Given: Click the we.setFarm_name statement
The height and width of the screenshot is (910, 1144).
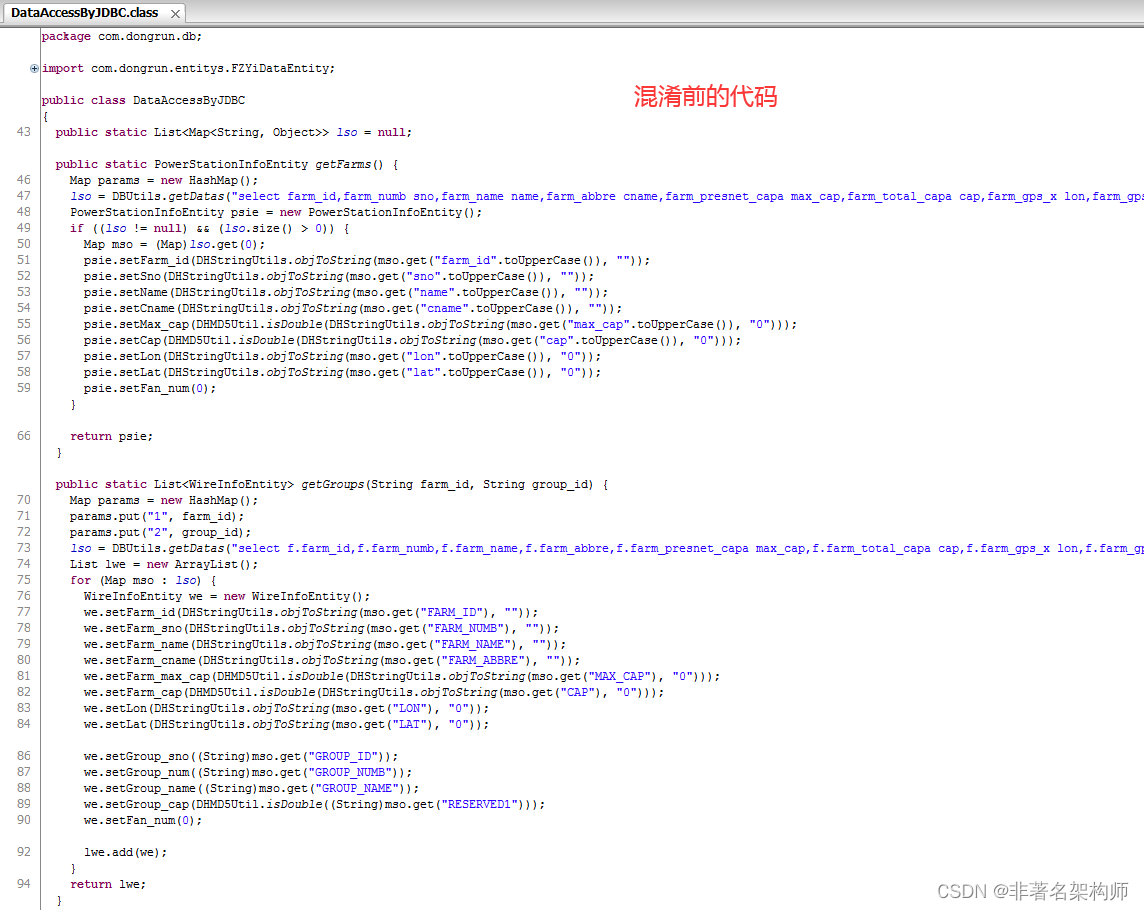Looking at the screenshot, I should click(x=325, y=645).
